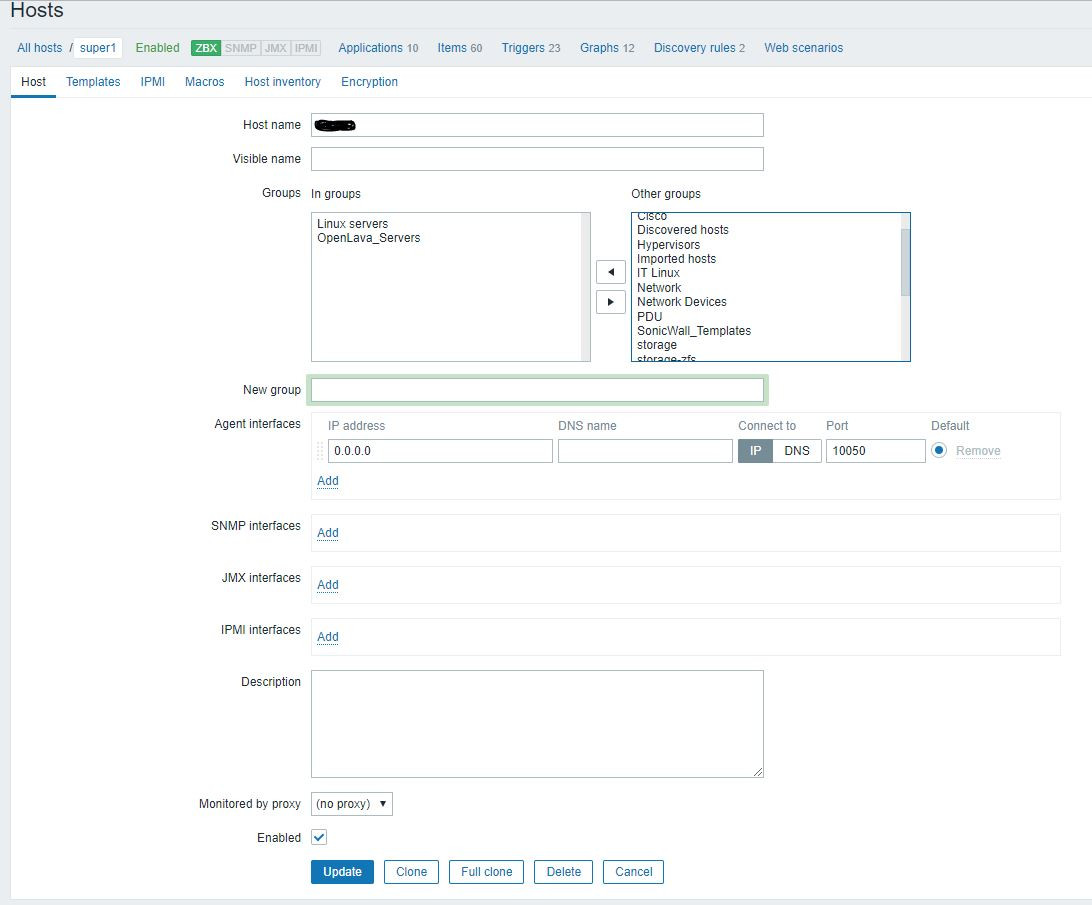The width and height of the screenshot is (1092, 905).
Task: Click Add link under SNMP interfaces
Action: coord(328,533)
